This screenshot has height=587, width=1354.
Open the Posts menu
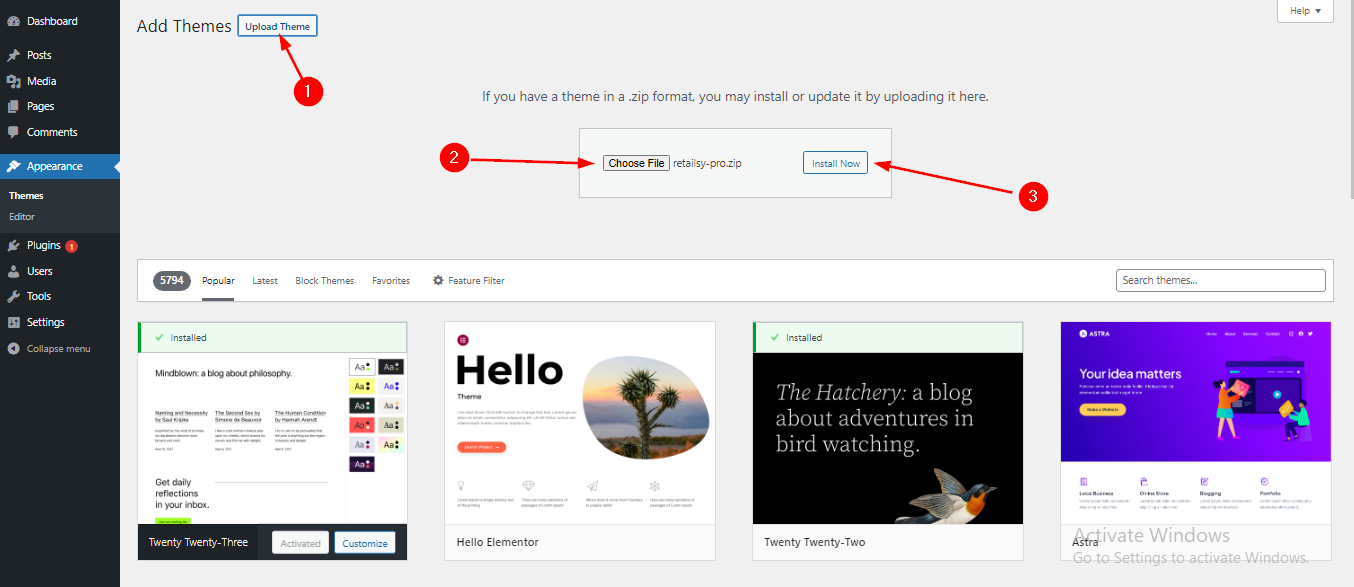click(x=60, y=55)
